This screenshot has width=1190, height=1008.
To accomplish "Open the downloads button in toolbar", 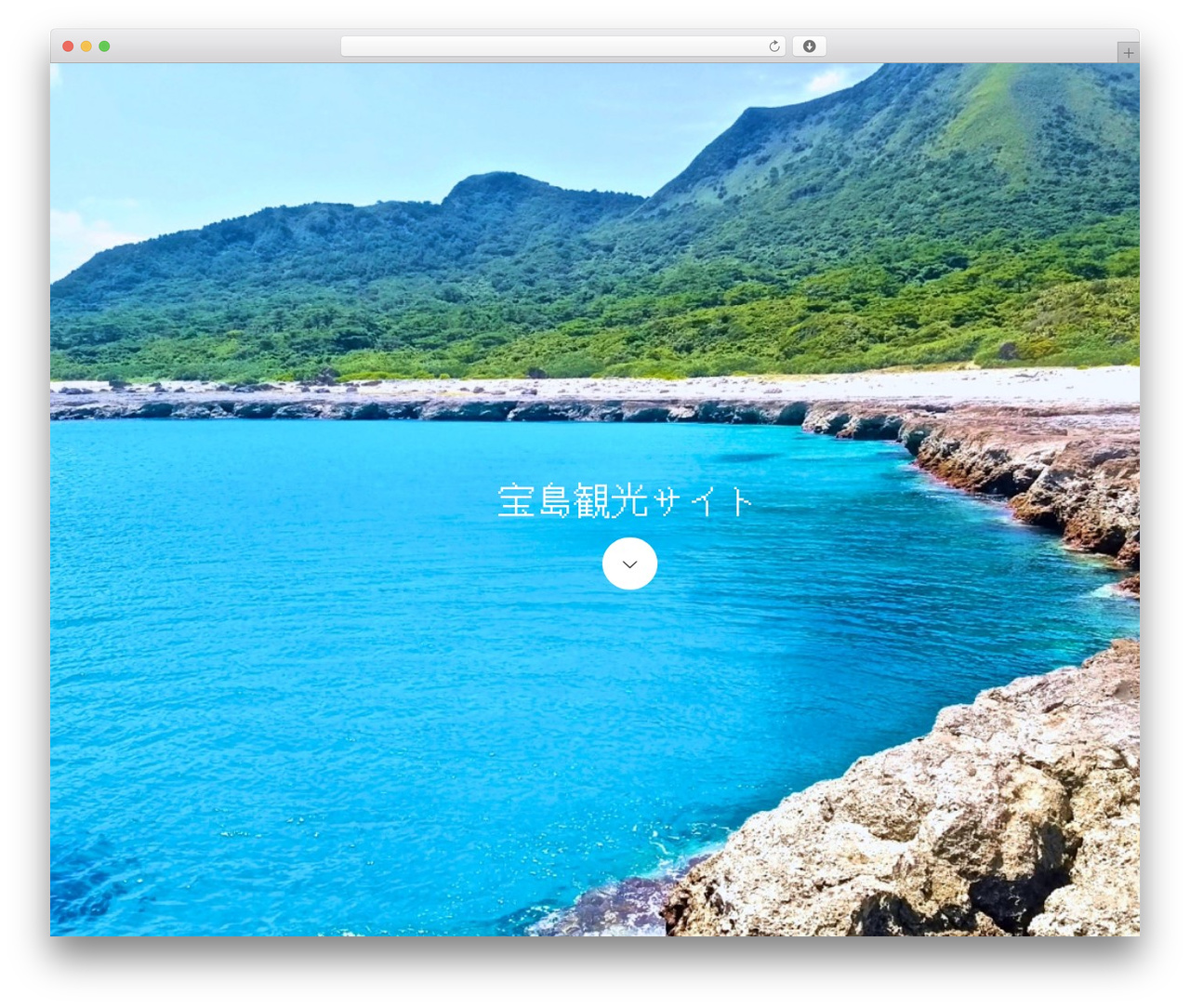I will (809, 46).
